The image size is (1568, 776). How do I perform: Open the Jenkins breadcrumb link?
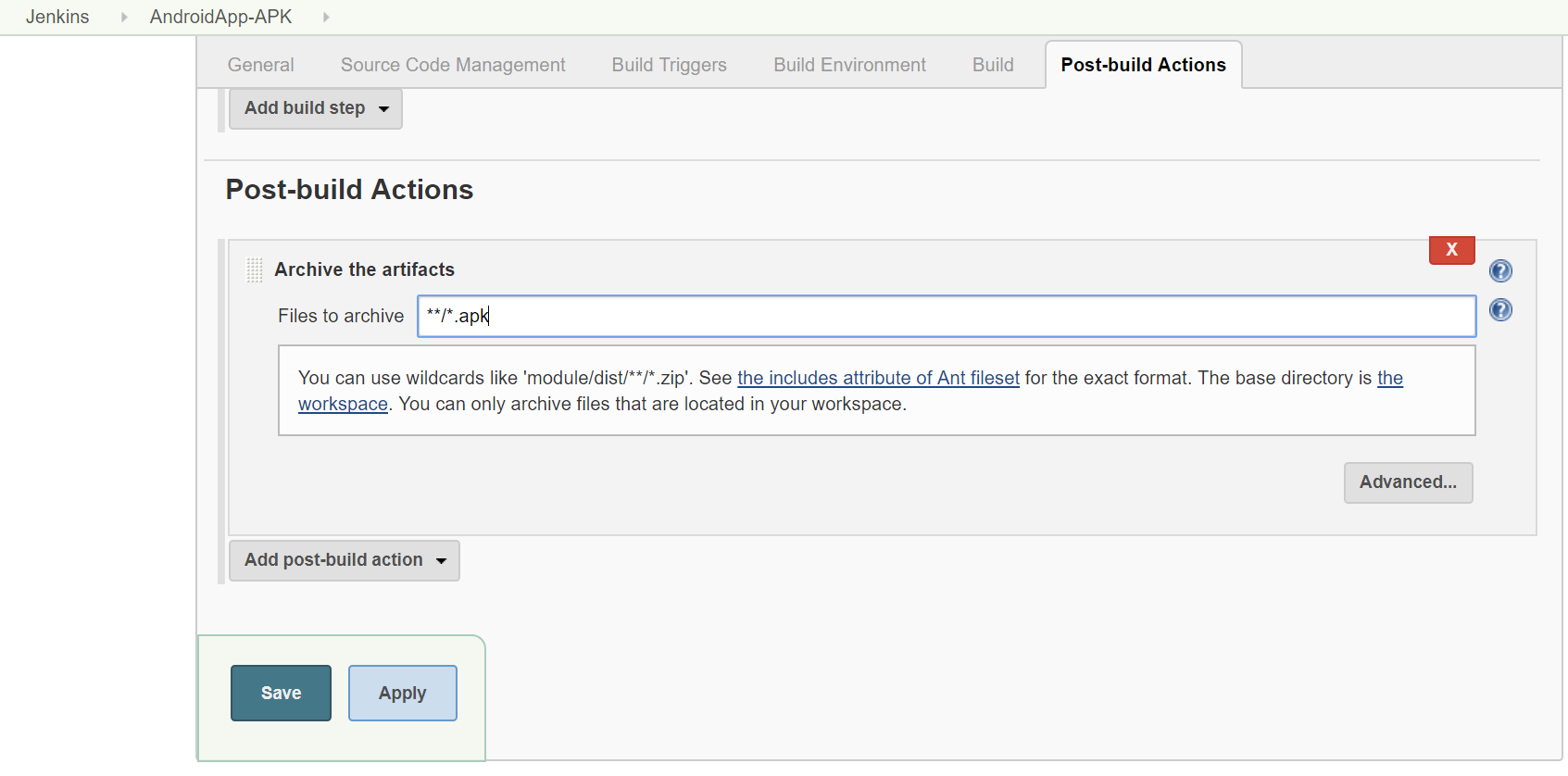click(57, 17)
